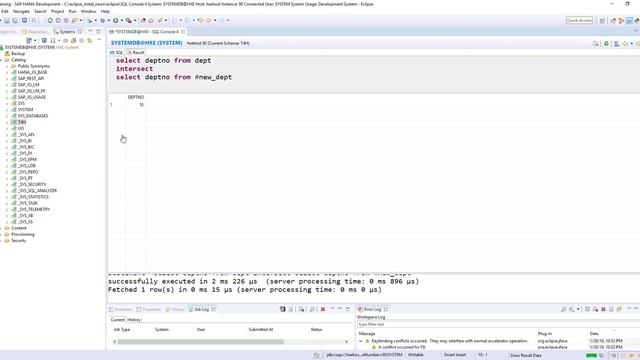This screenshot has height=360, width=640.
Task: Click the Error Log filter text field
Action: (498, 324)
